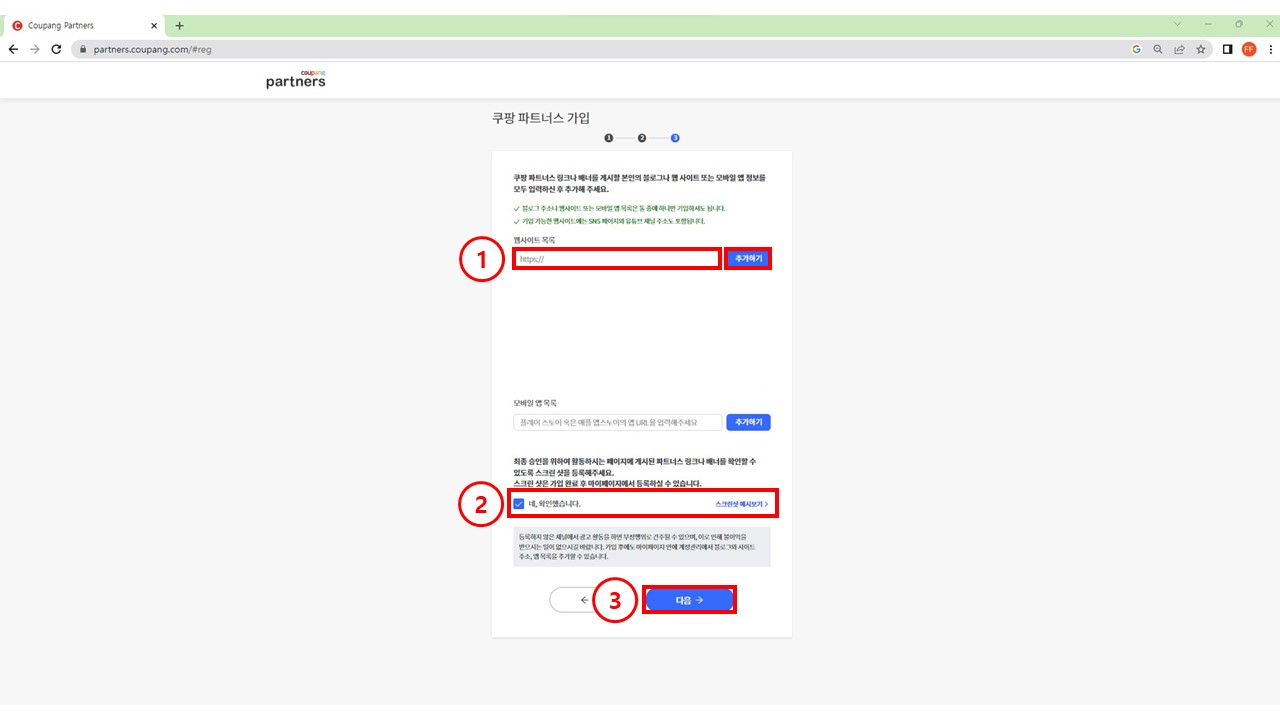Click the website list https:// input field
The image size is (1280, 720).
click(x=617, y=259)
